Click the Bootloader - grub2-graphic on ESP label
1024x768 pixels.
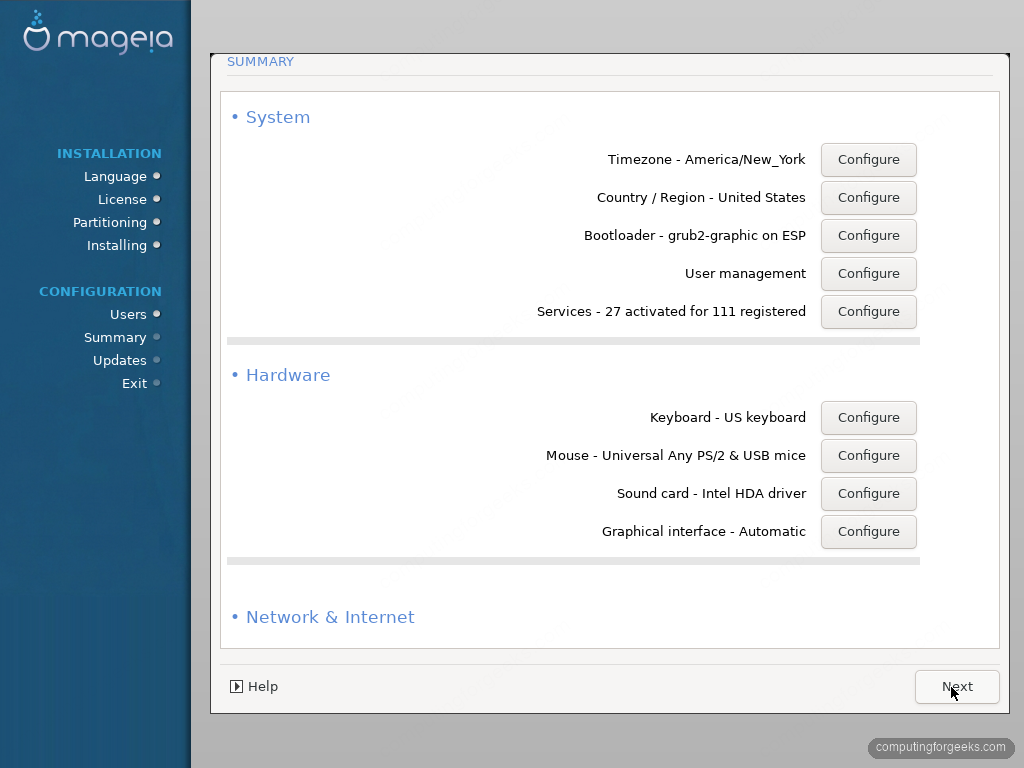click(x=695, y=236)
